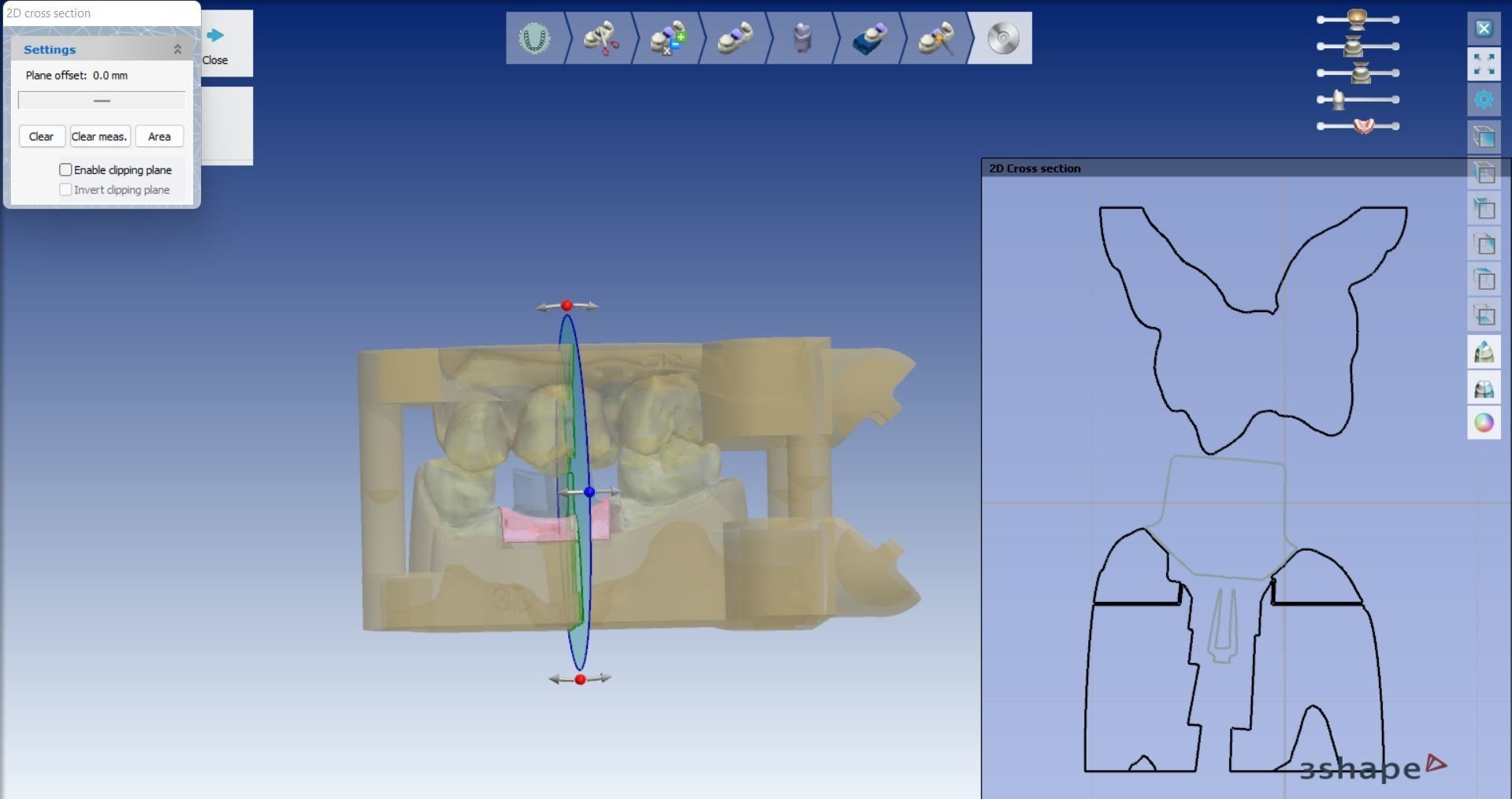The width and height of the screenshot is (1512, 799).
Task: Open the add/remove die step icon
Action: coord(668,38)
